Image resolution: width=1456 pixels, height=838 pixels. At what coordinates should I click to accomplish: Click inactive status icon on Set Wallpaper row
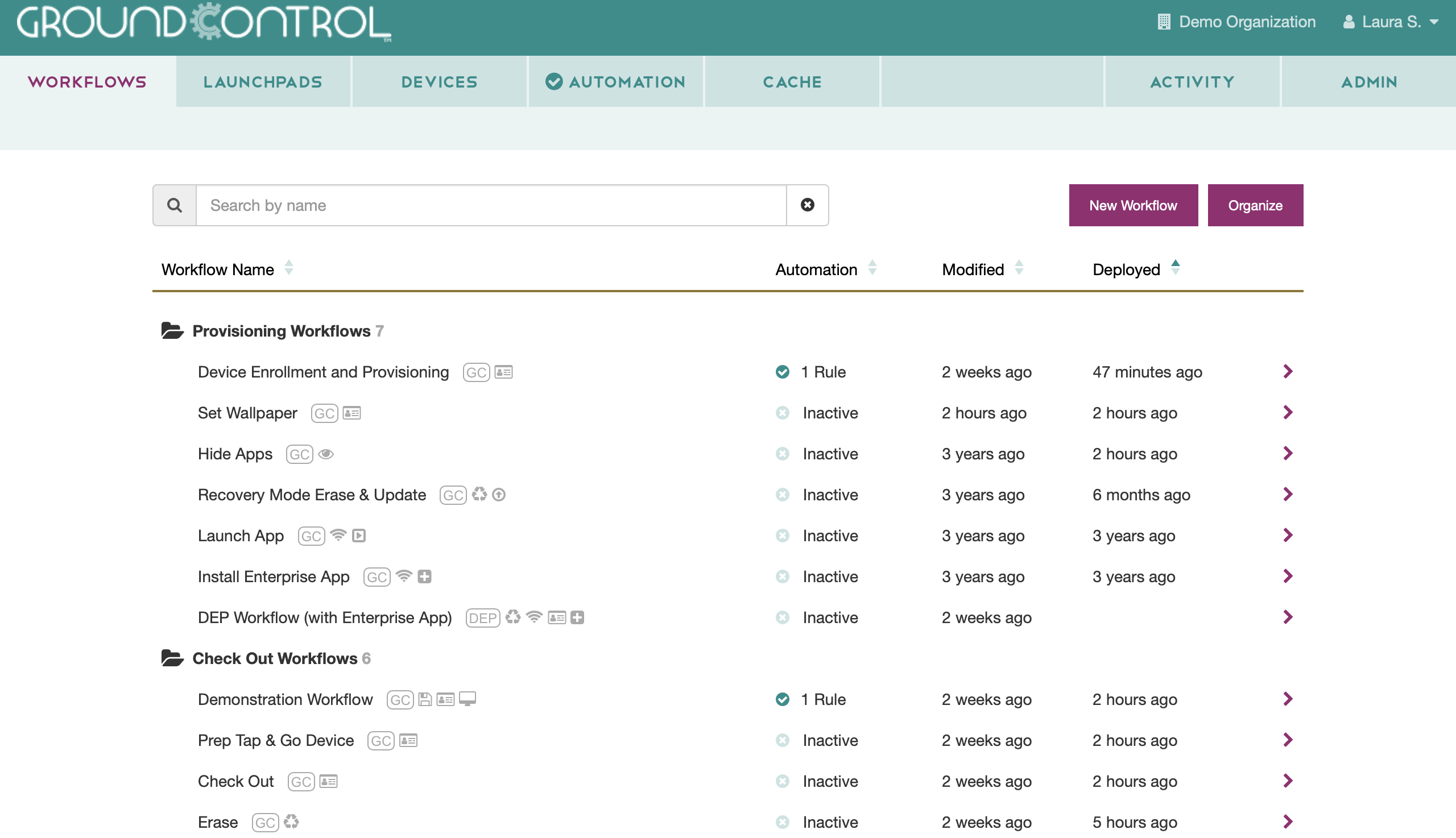tap(783, 413)
